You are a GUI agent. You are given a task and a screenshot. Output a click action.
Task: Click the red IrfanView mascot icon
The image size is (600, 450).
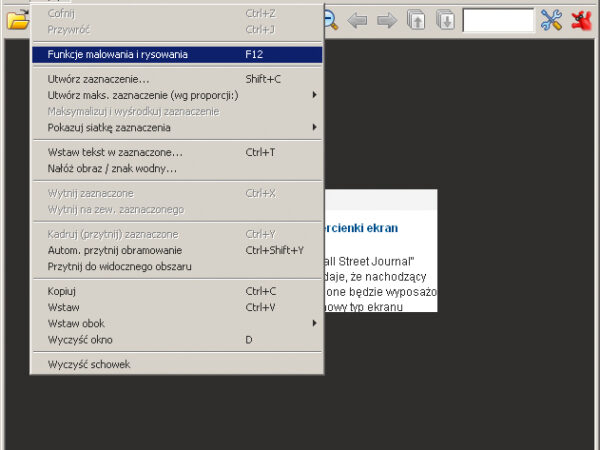point(583,20)
